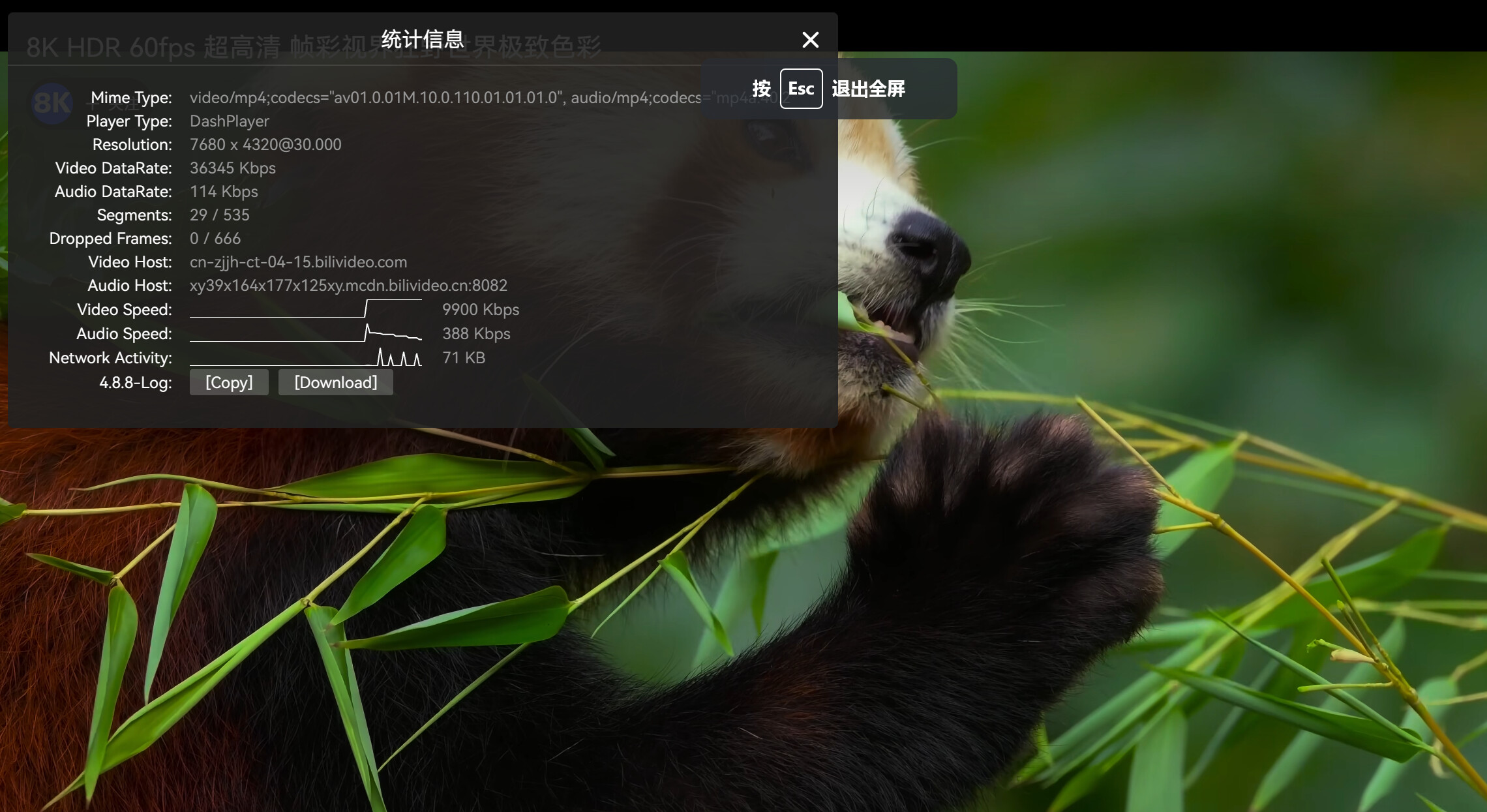Click the 36345 Kbps video datarate

click(x=232, y=168)
